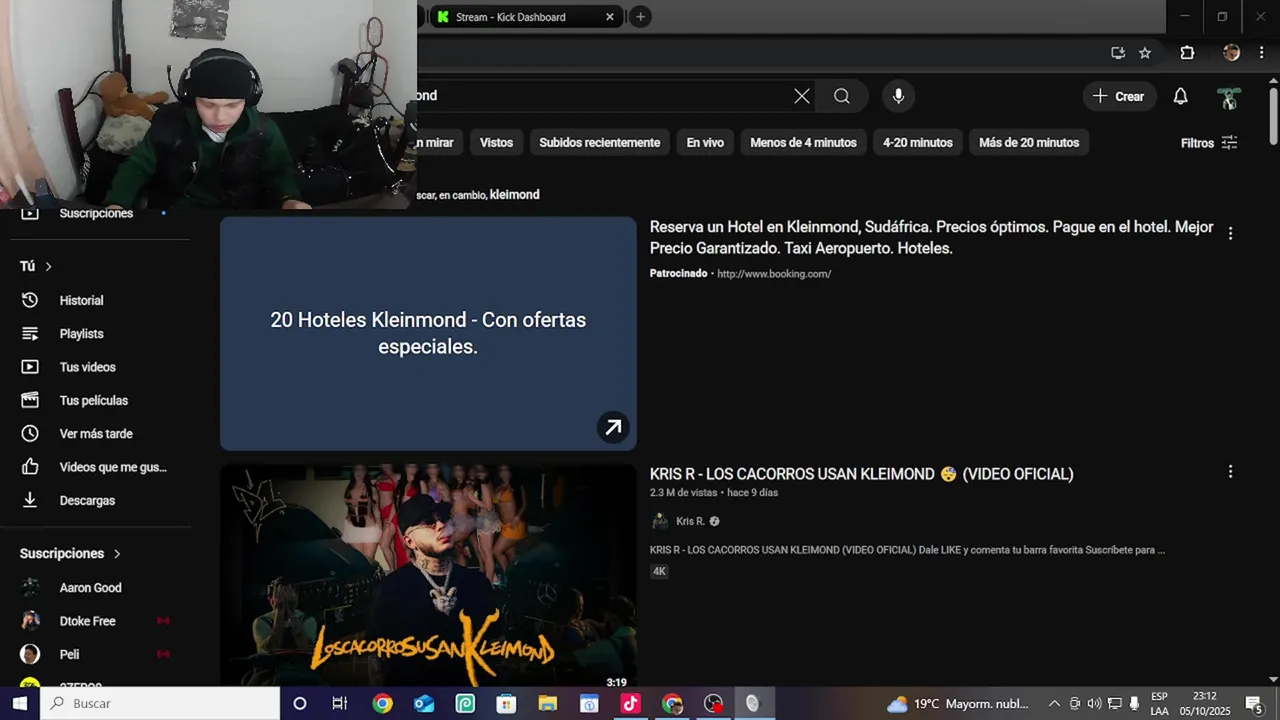Open Chrome extensions puzzle icon
The image size is (1280, 720).
pyautogui.click(x=1187, y=53)
